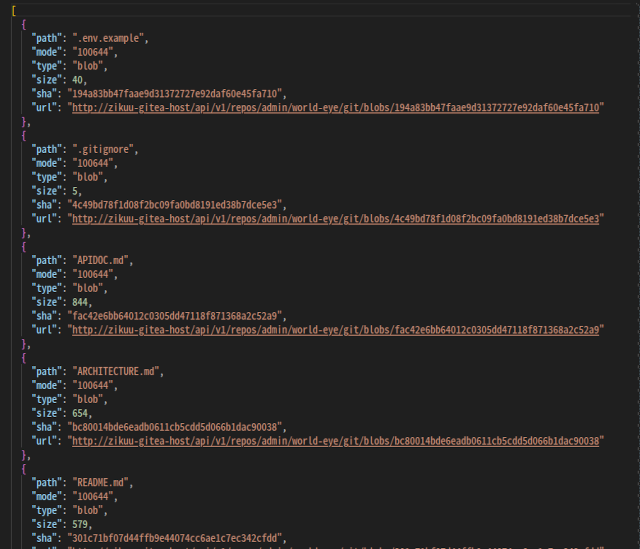
Task: Place cursor on size value 579
Action: [81, 523]
